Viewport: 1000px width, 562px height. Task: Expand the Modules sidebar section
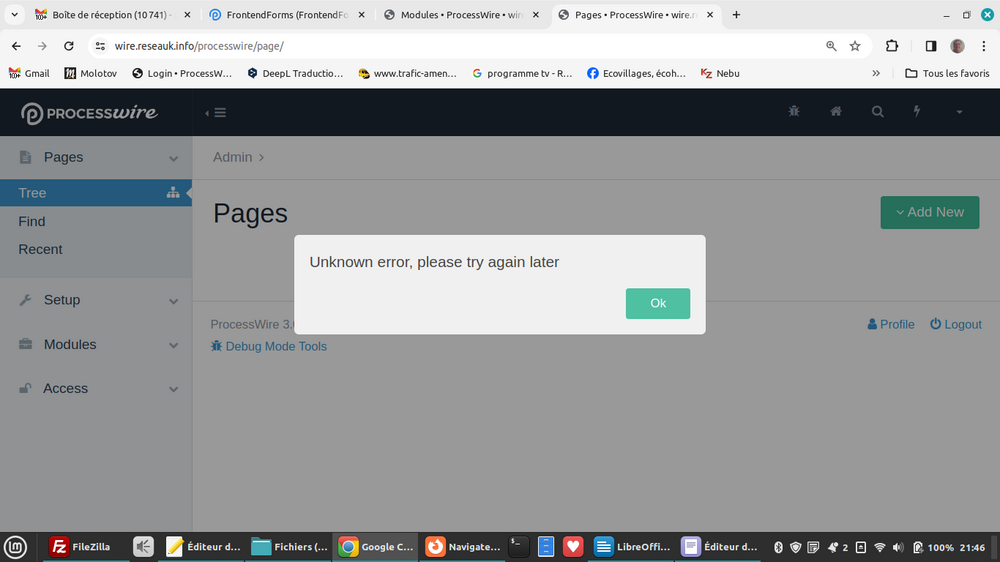click(96, 344)
